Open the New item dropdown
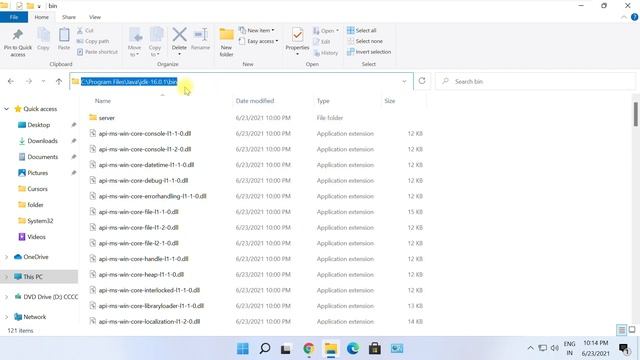 coord(257,31)
